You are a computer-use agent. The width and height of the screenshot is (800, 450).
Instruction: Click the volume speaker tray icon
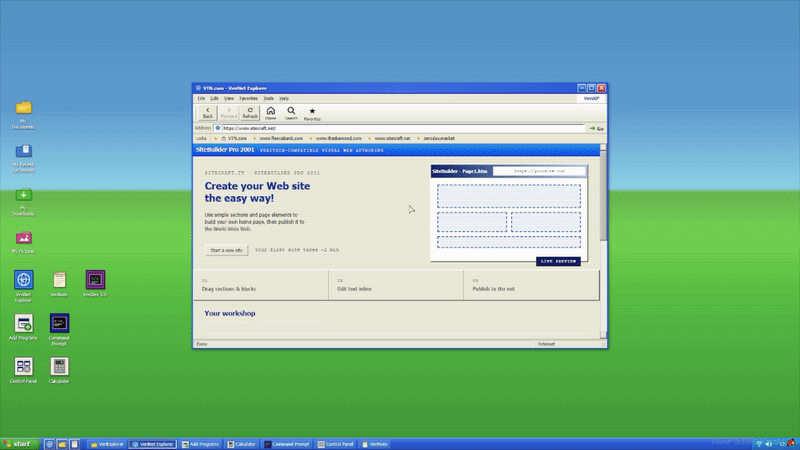pos(769,444)
